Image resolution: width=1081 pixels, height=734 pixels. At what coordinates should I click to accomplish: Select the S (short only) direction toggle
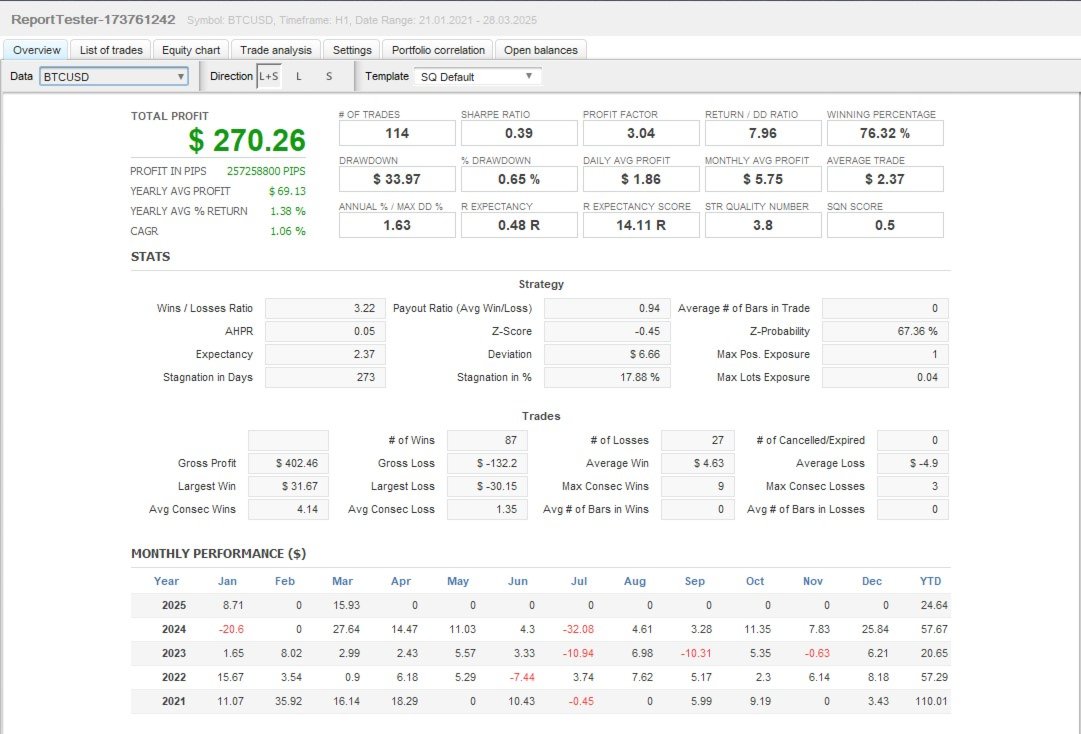[x=329, y=77]
